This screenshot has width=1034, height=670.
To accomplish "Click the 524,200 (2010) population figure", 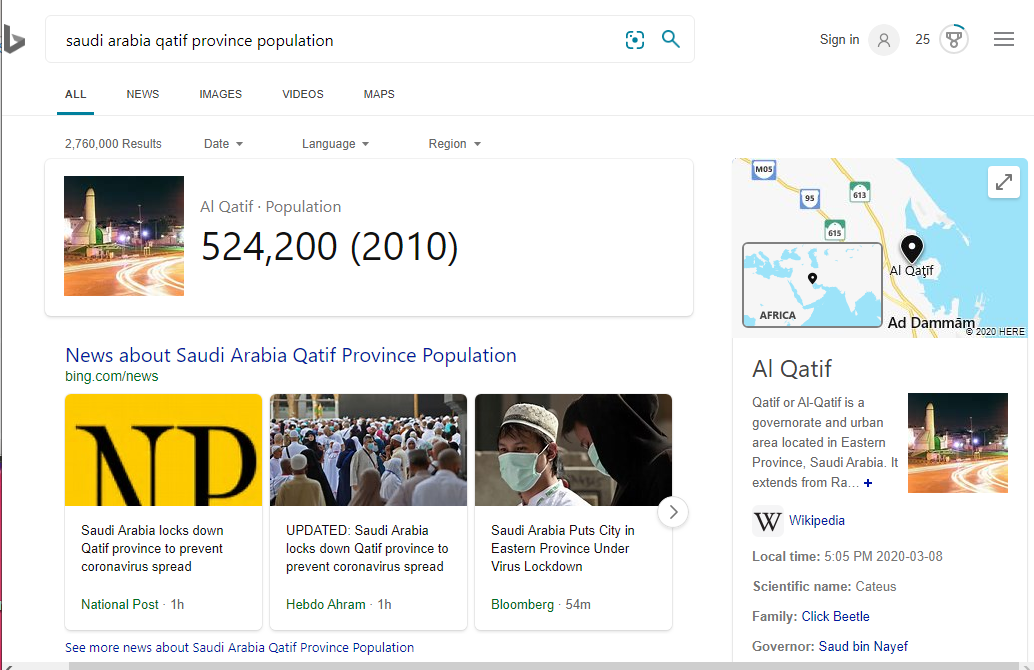I will (x=329, y=247).
